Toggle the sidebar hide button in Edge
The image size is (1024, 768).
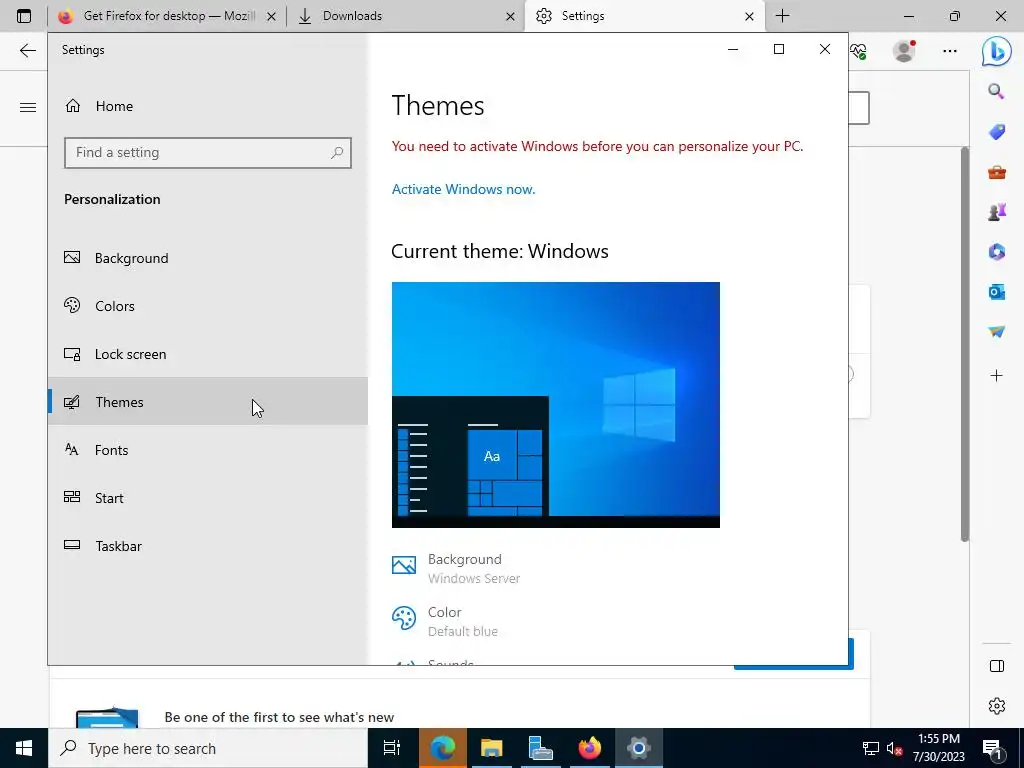(996, 666)
